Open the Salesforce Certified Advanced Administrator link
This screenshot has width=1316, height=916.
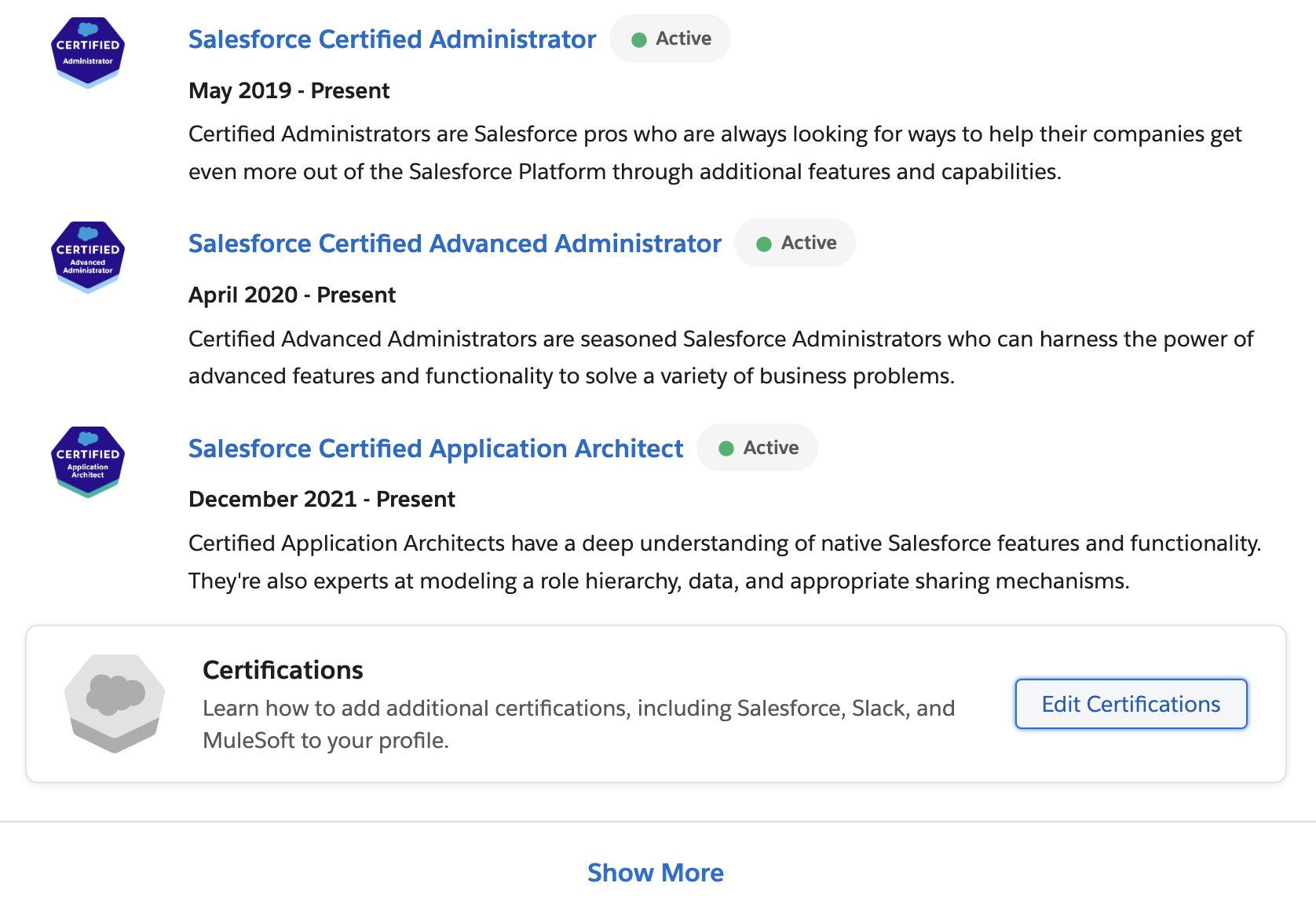tap(455, 244)
